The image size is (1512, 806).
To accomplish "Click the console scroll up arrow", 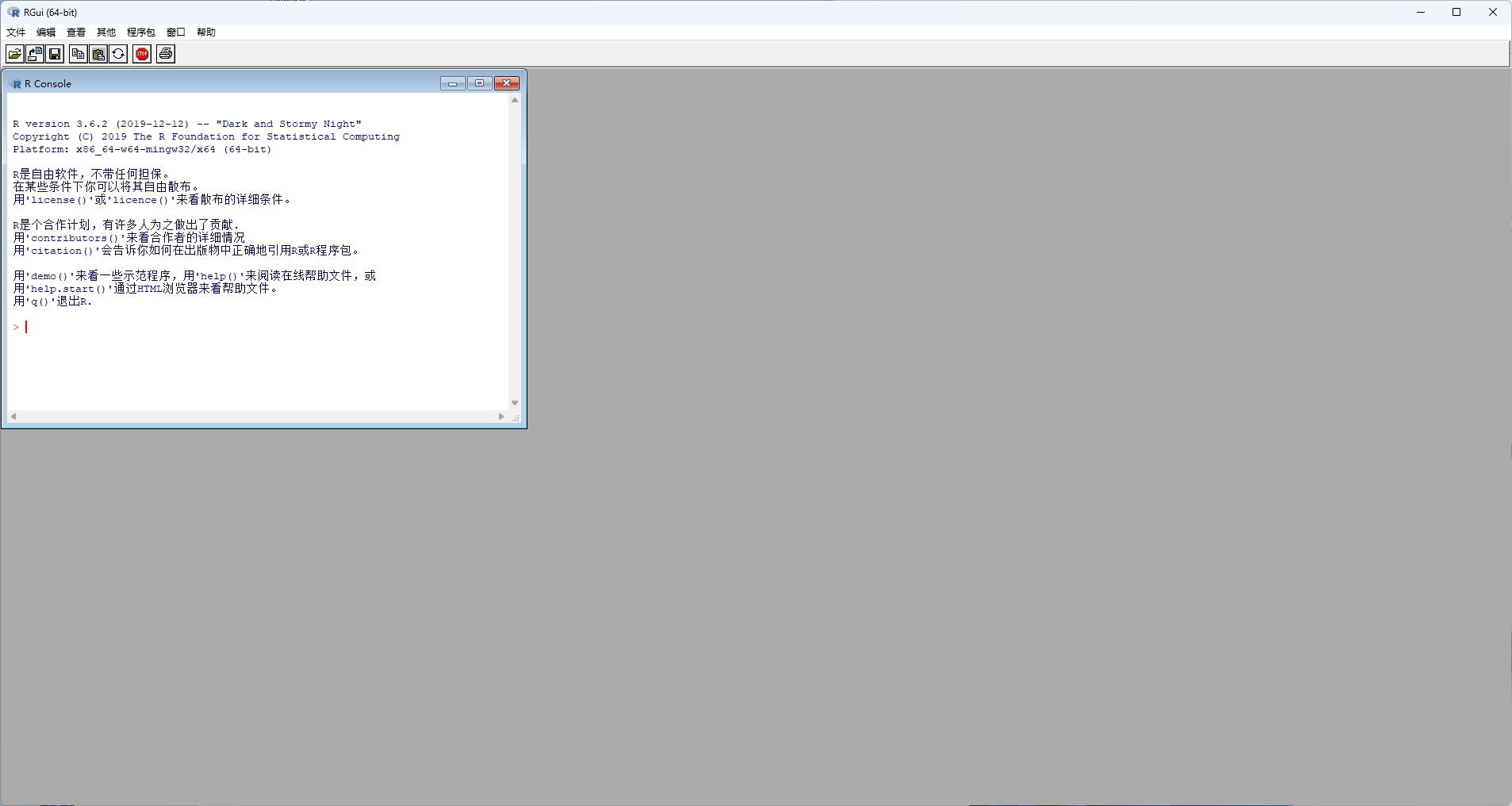I will [x=515, y=101].
